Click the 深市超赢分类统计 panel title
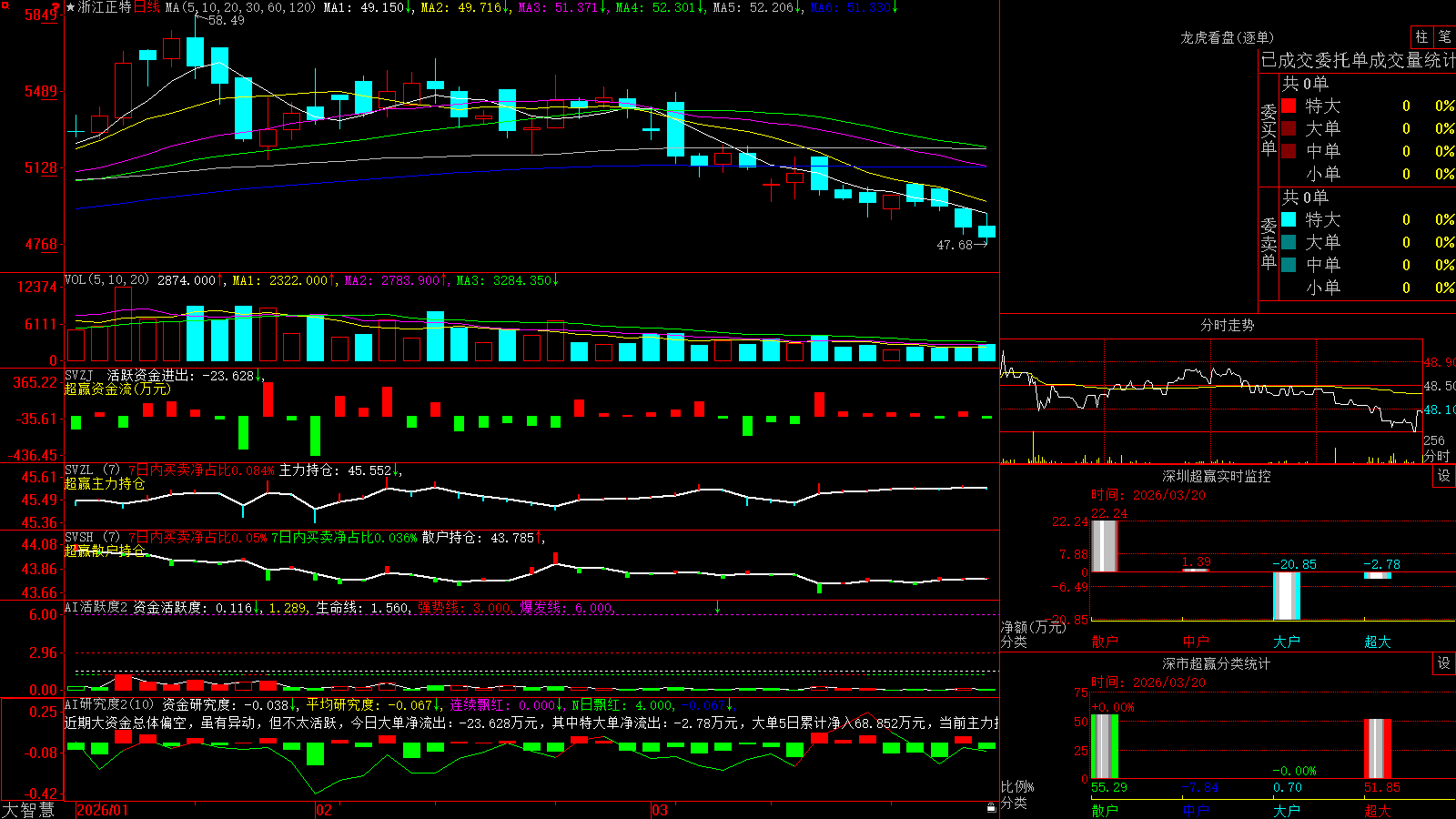The image size is (1456, 819). [x=1217, y=663]
